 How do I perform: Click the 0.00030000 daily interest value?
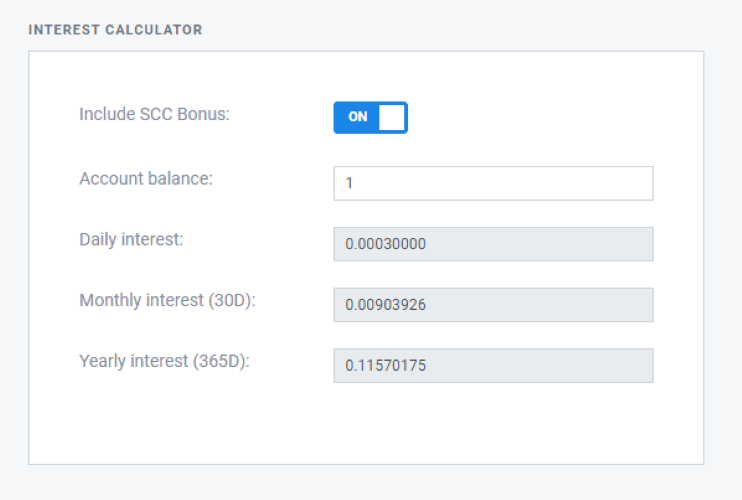point(385,244)
